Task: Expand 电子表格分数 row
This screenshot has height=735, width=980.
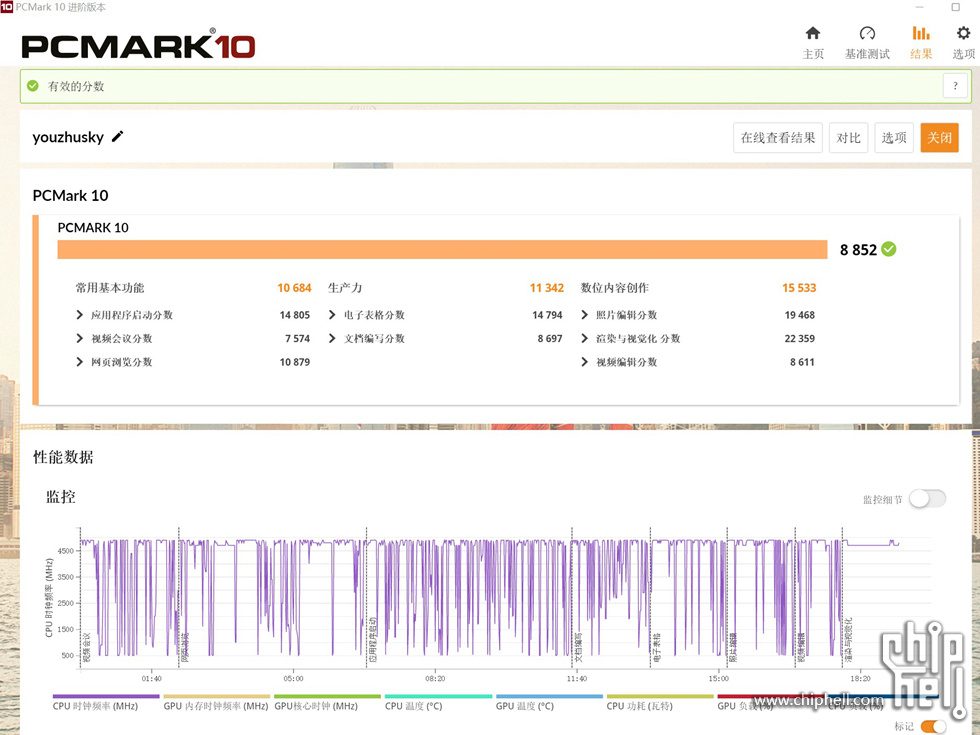Action: [332, 314]
